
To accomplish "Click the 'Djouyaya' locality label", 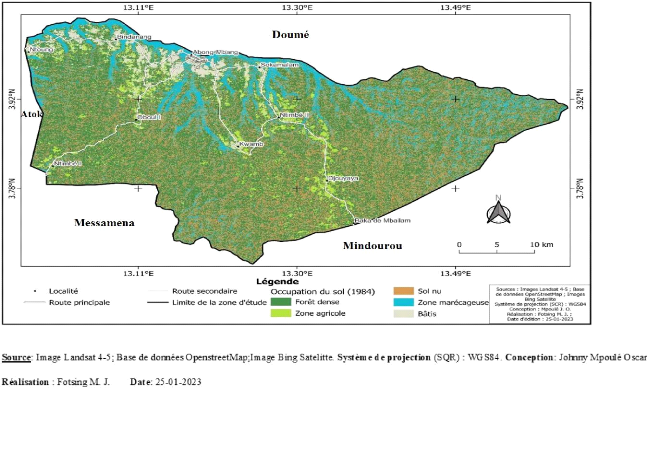I will (x=343, y=178).
